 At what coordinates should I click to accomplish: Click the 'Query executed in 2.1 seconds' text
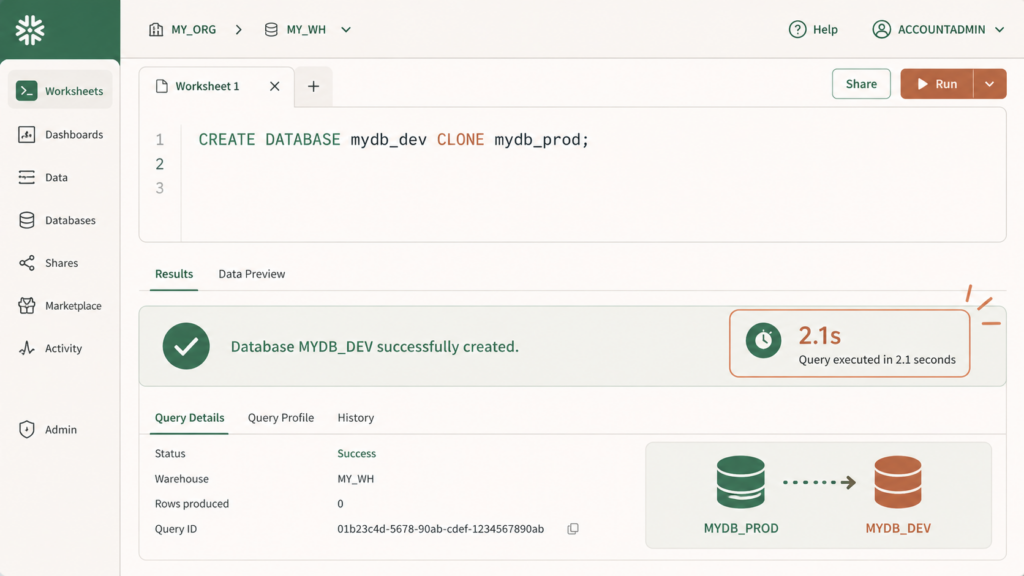pyautogui.click(x=877, y=359)
